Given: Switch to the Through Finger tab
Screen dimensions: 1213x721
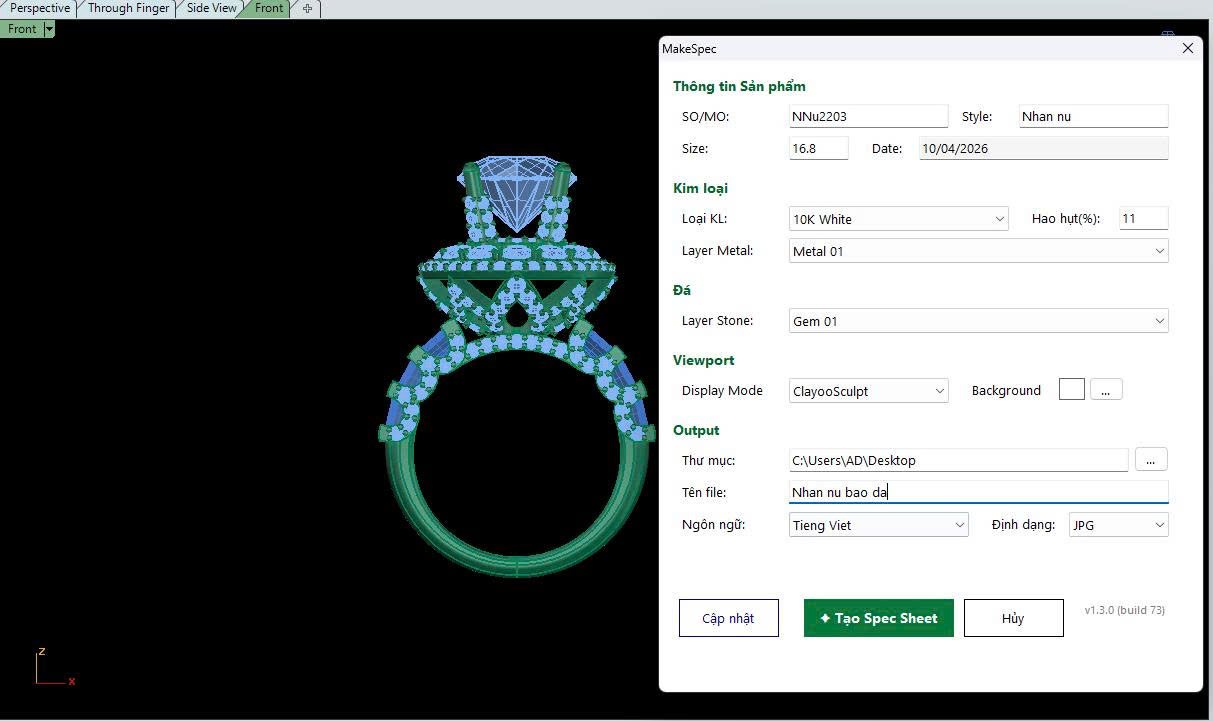Looking at the screenshot, I should (x=128, y=8).
